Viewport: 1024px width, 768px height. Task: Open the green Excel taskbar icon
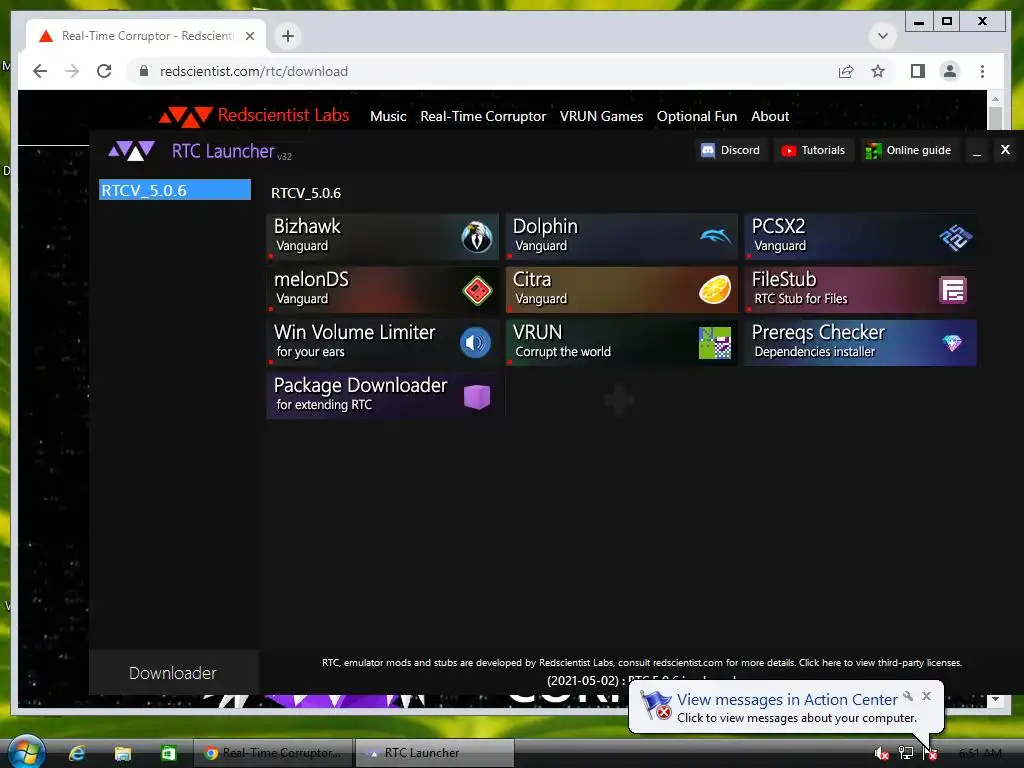coord(168,753)
